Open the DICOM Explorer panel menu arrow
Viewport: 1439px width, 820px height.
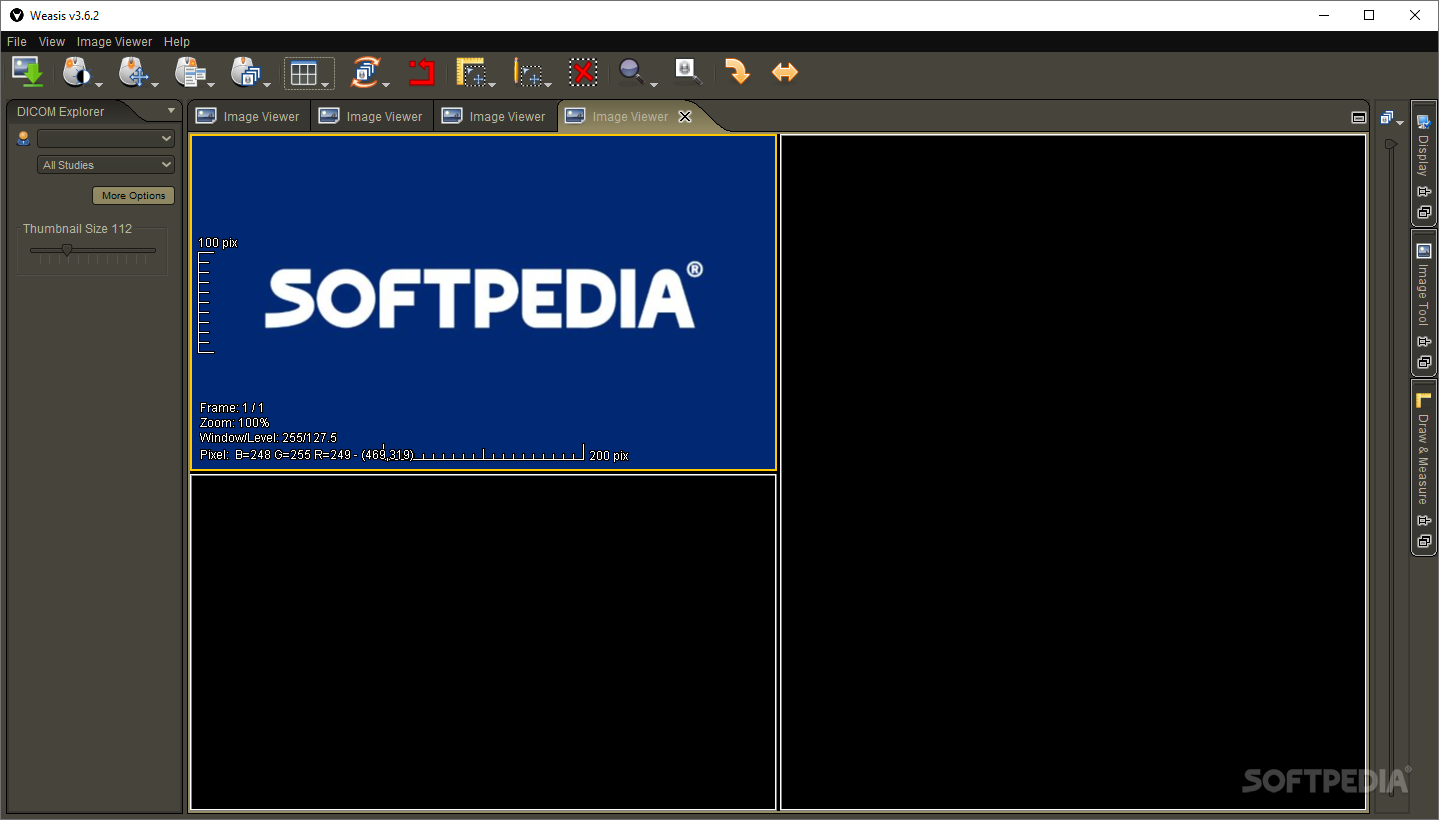[x=171, y=111]
